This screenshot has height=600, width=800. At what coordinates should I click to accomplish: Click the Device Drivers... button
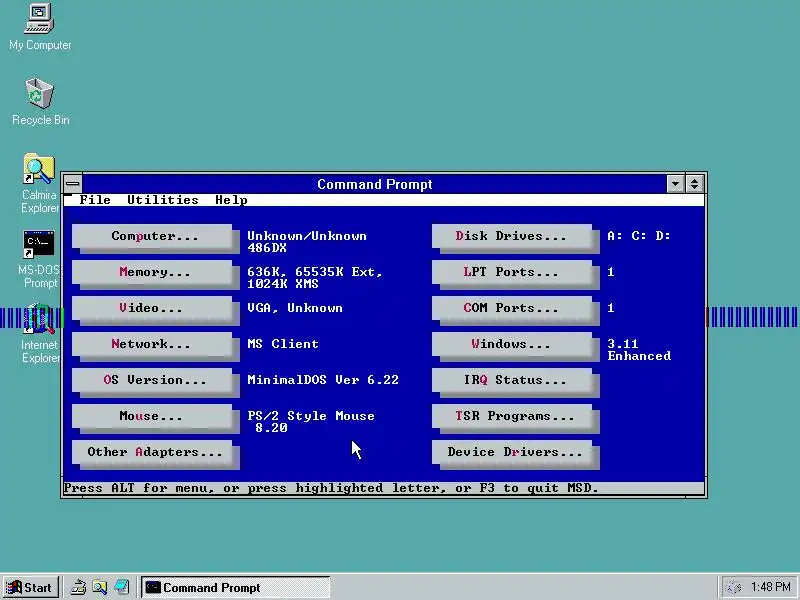tap(512, 452)
